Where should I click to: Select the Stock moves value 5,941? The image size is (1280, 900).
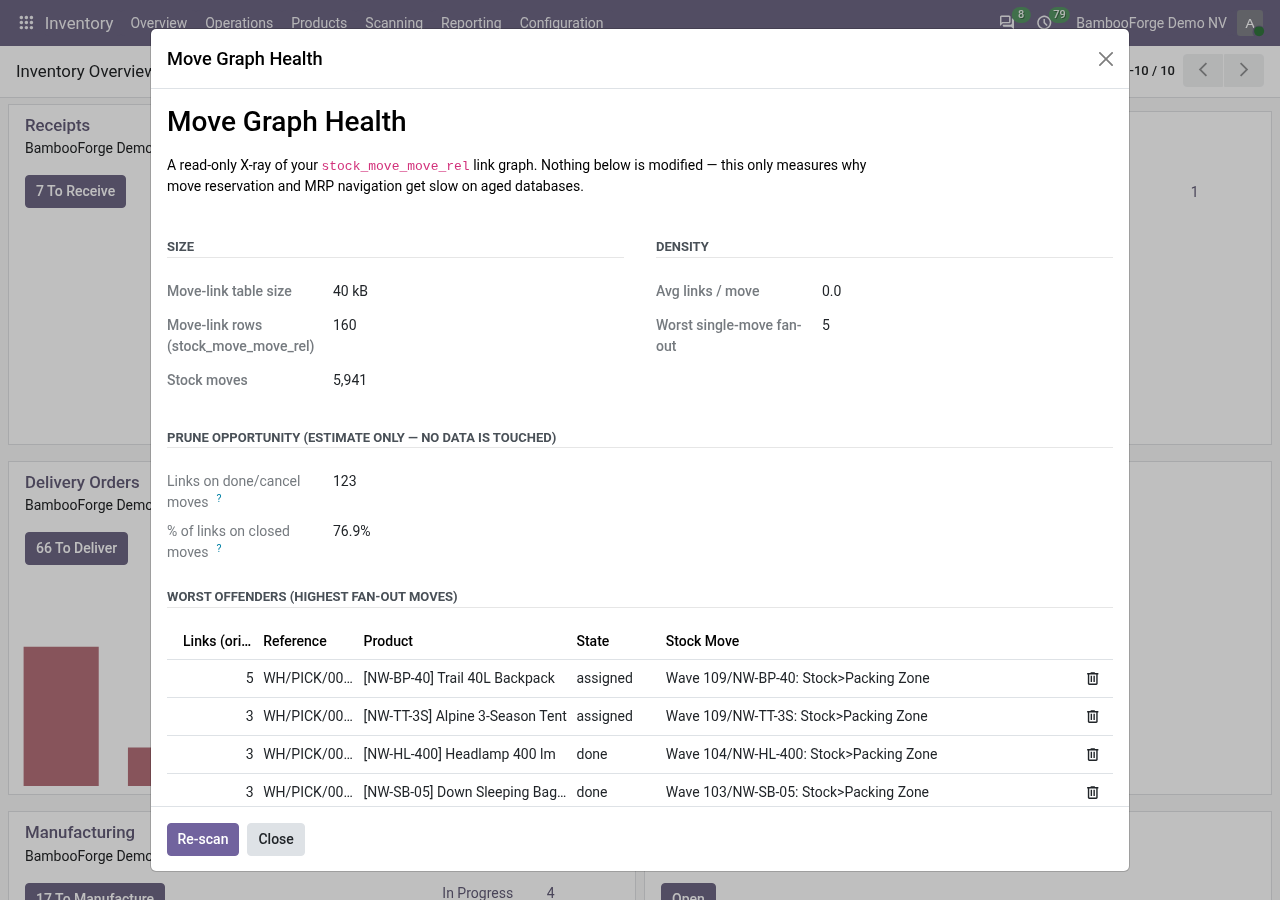(x=350, y=380)
